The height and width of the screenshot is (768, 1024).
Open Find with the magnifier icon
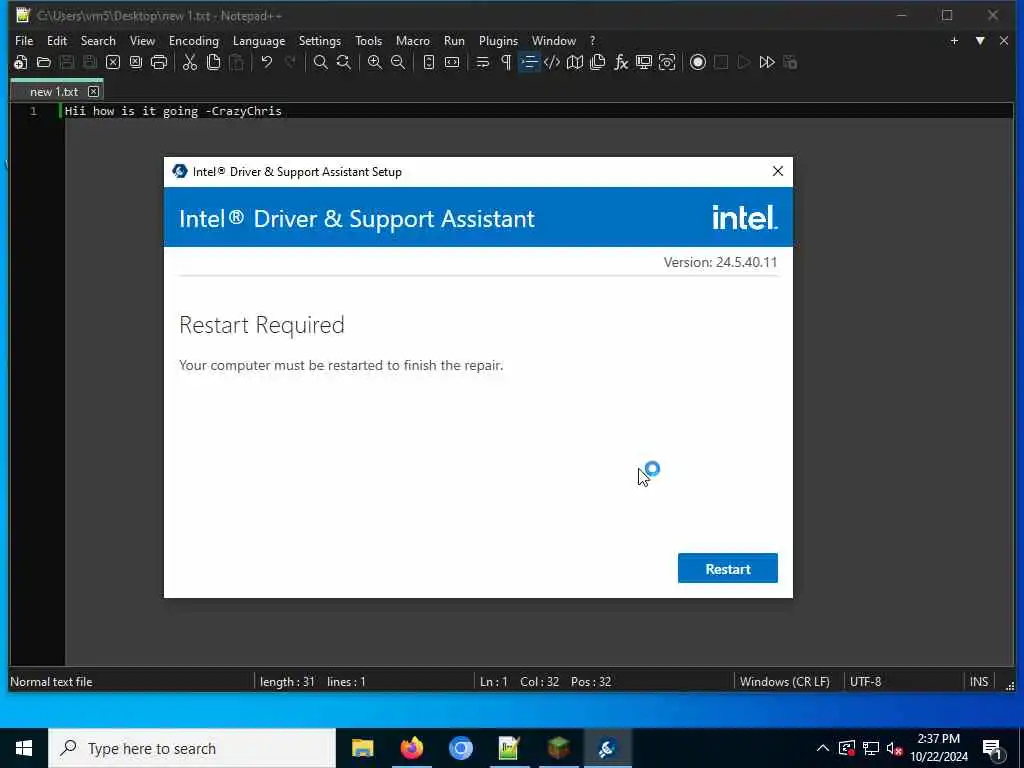point(321,63)
